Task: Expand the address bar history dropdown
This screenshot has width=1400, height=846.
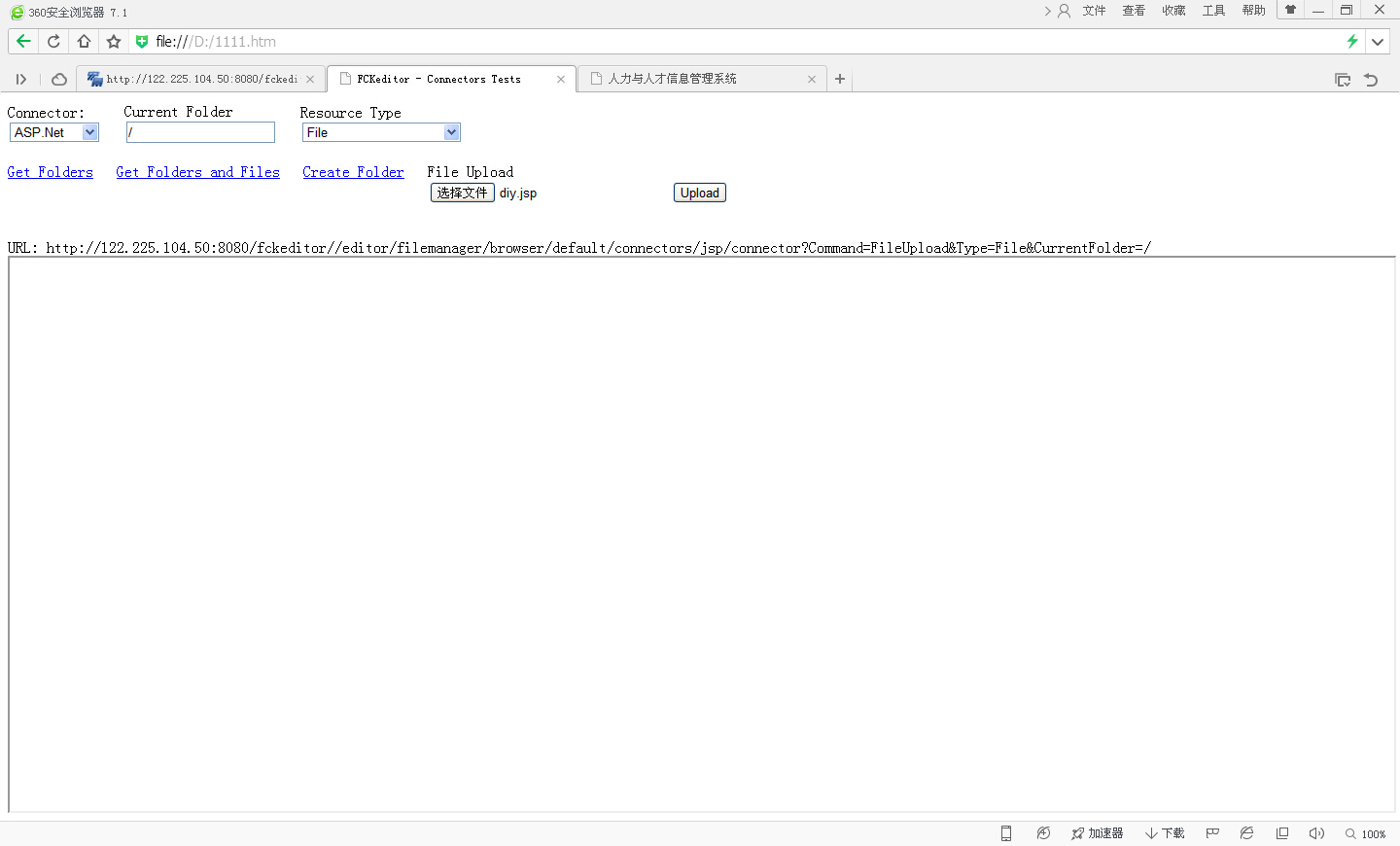Action: click(1378, 41)
